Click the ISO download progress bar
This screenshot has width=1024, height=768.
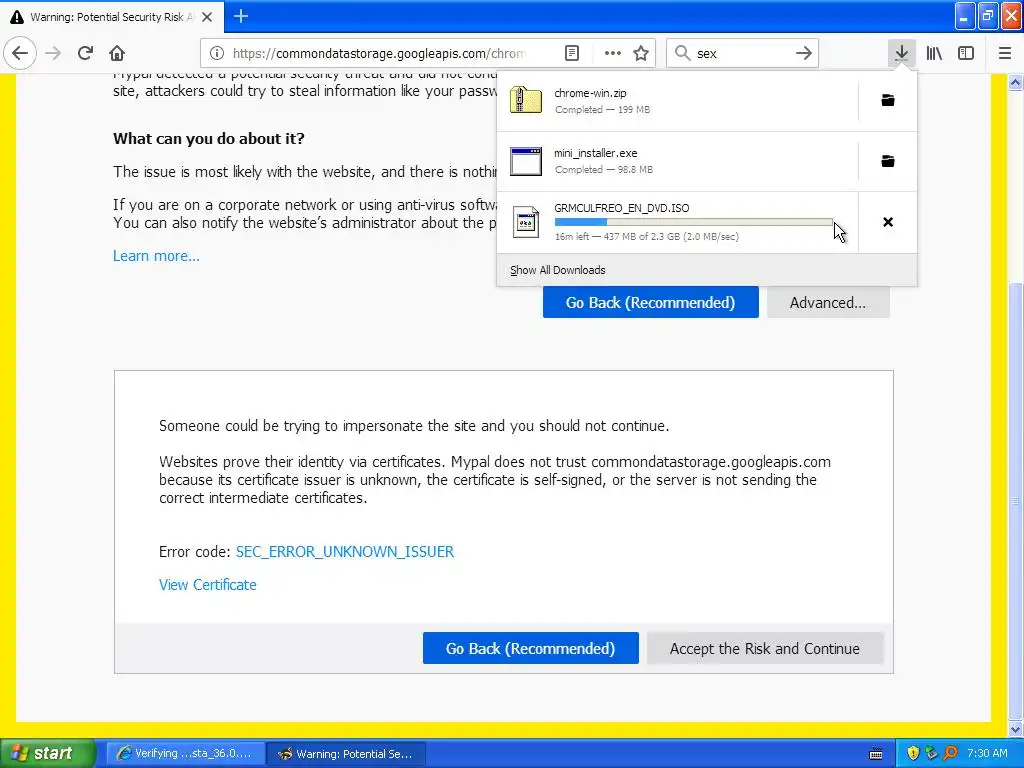694,222
